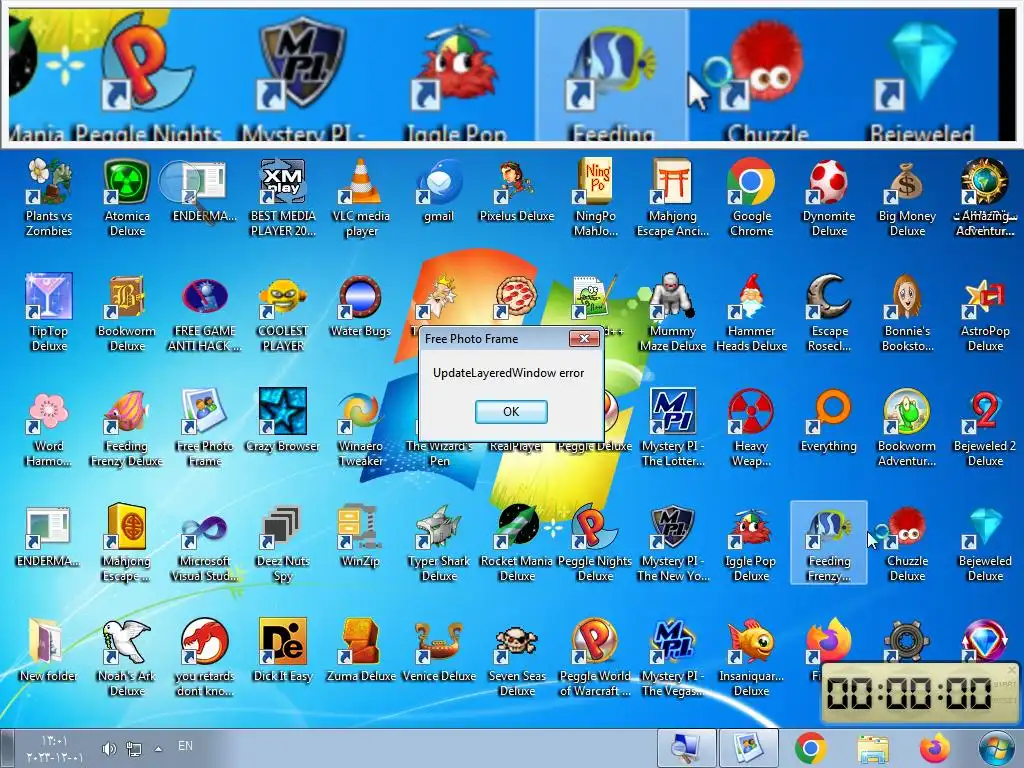Select the Pixelus Deluxe icon
1024x768 pixels.
point(517,191)
